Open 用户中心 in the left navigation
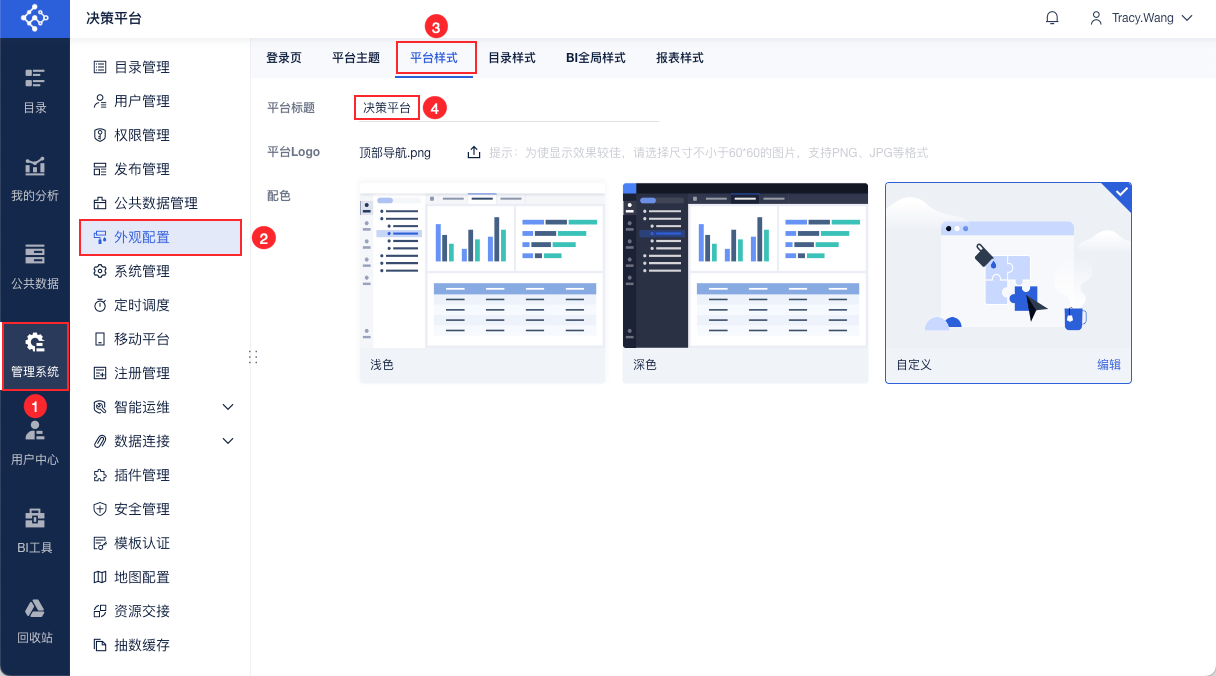The image size is (1216, 676). [x=35, y=443]
